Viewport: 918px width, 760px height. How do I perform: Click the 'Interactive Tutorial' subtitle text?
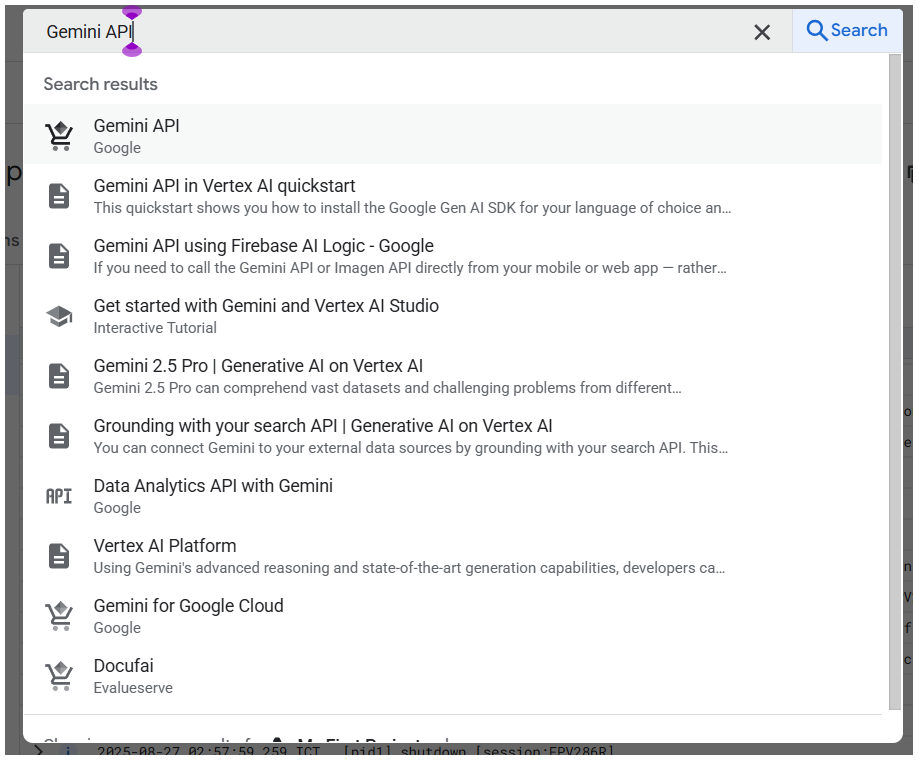(x=155, y=328)
